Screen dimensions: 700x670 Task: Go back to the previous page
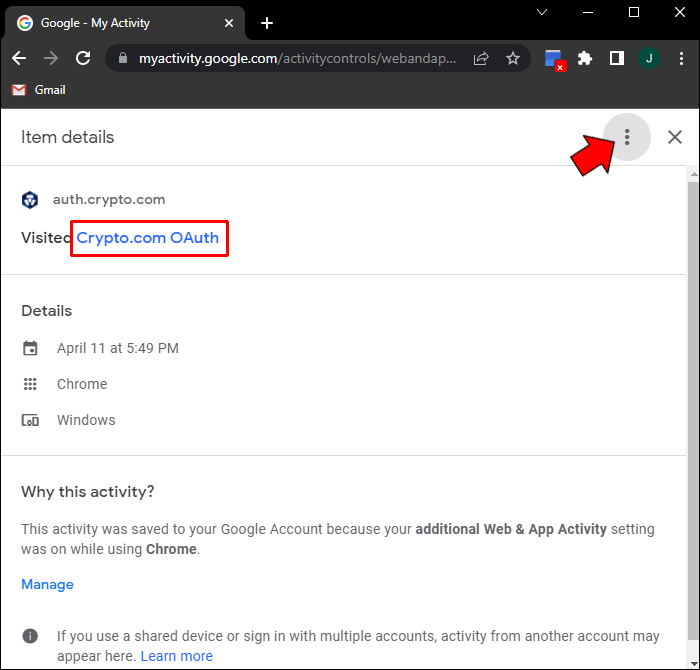click(x=19, y=58)
